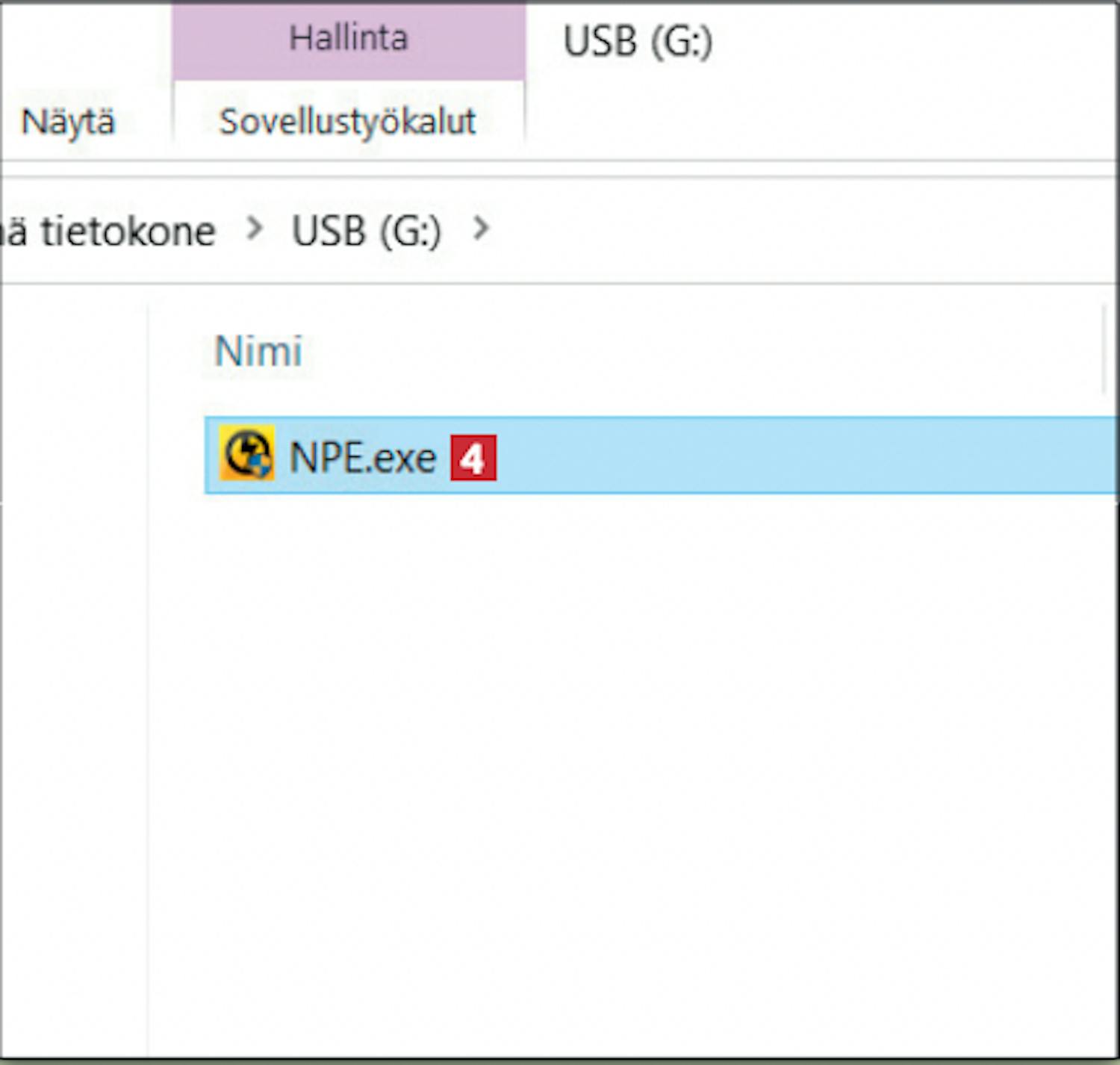The height and width of the screenshot is (1065, 1120).
Task: Switch to the Näytä ribbon tab
Action: pos(68,122)
